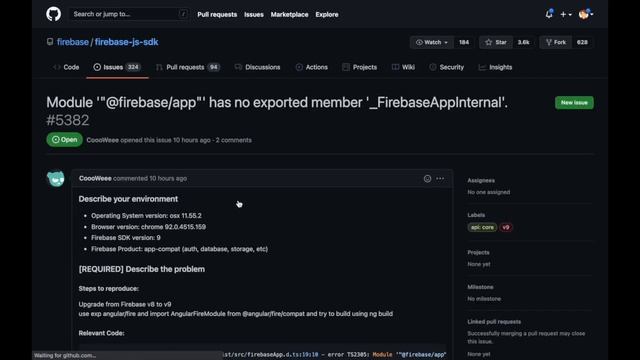
Task: Open the user avatar menu
Action: point(585,14)
